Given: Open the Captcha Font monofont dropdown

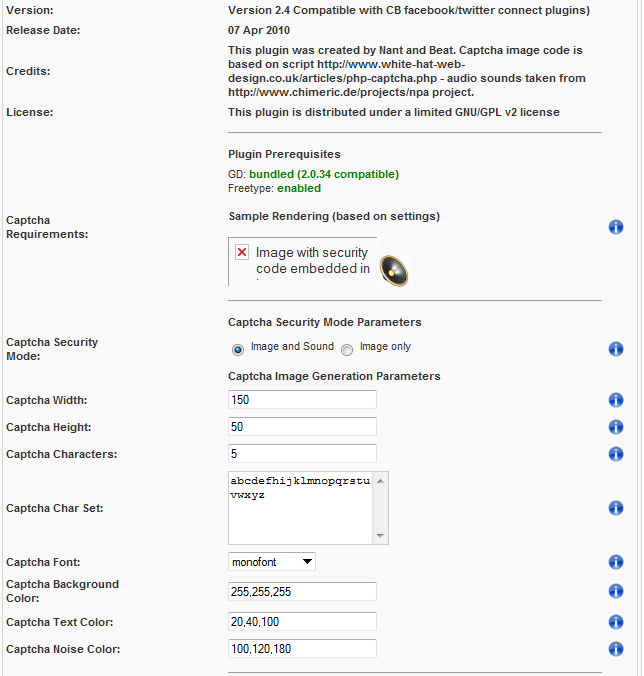Looking at the screenshot, I should 272,562.
